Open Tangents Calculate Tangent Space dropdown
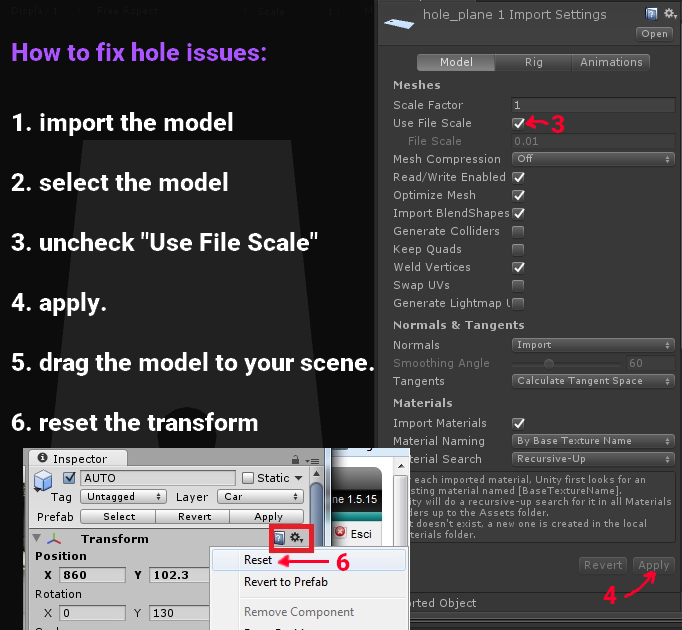 pyautogui.click(x=593, y=381)
